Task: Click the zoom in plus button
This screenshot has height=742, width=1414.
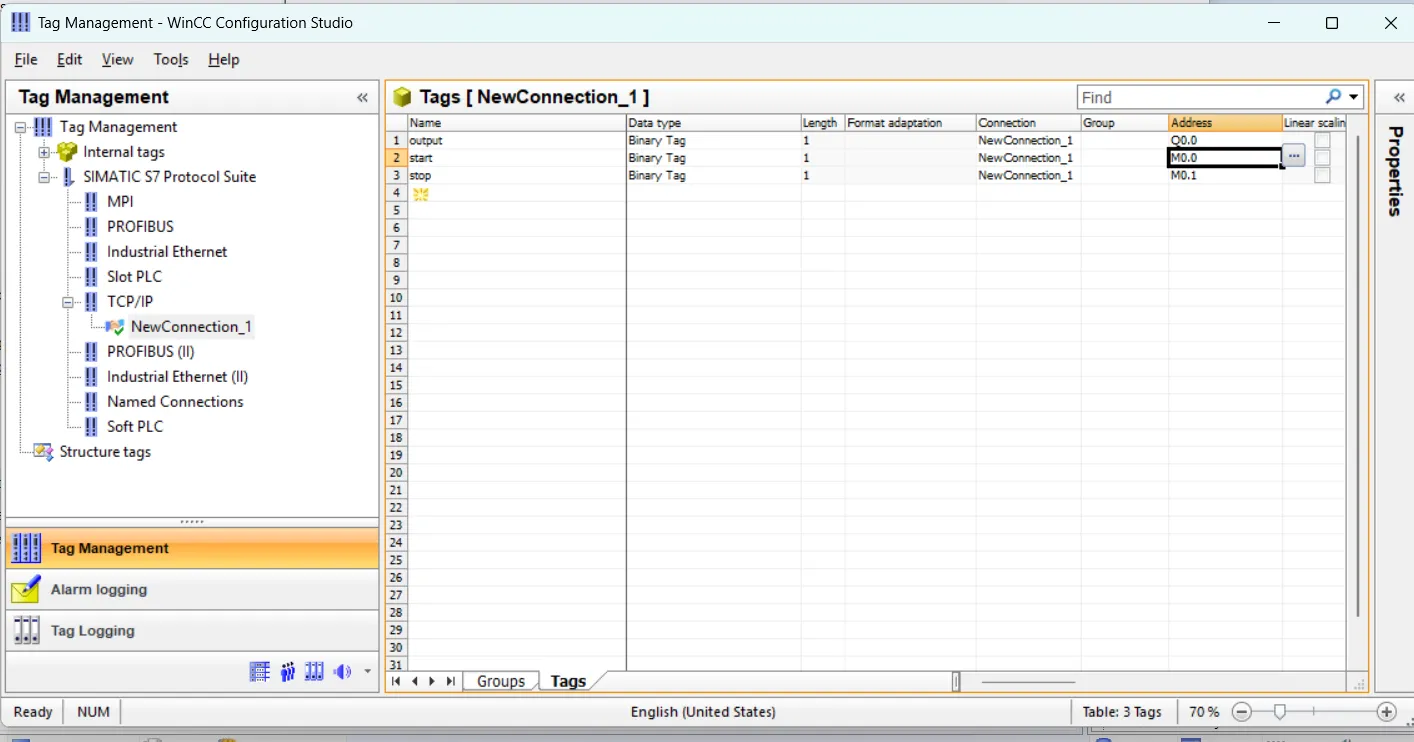Action: (1386, 712)
